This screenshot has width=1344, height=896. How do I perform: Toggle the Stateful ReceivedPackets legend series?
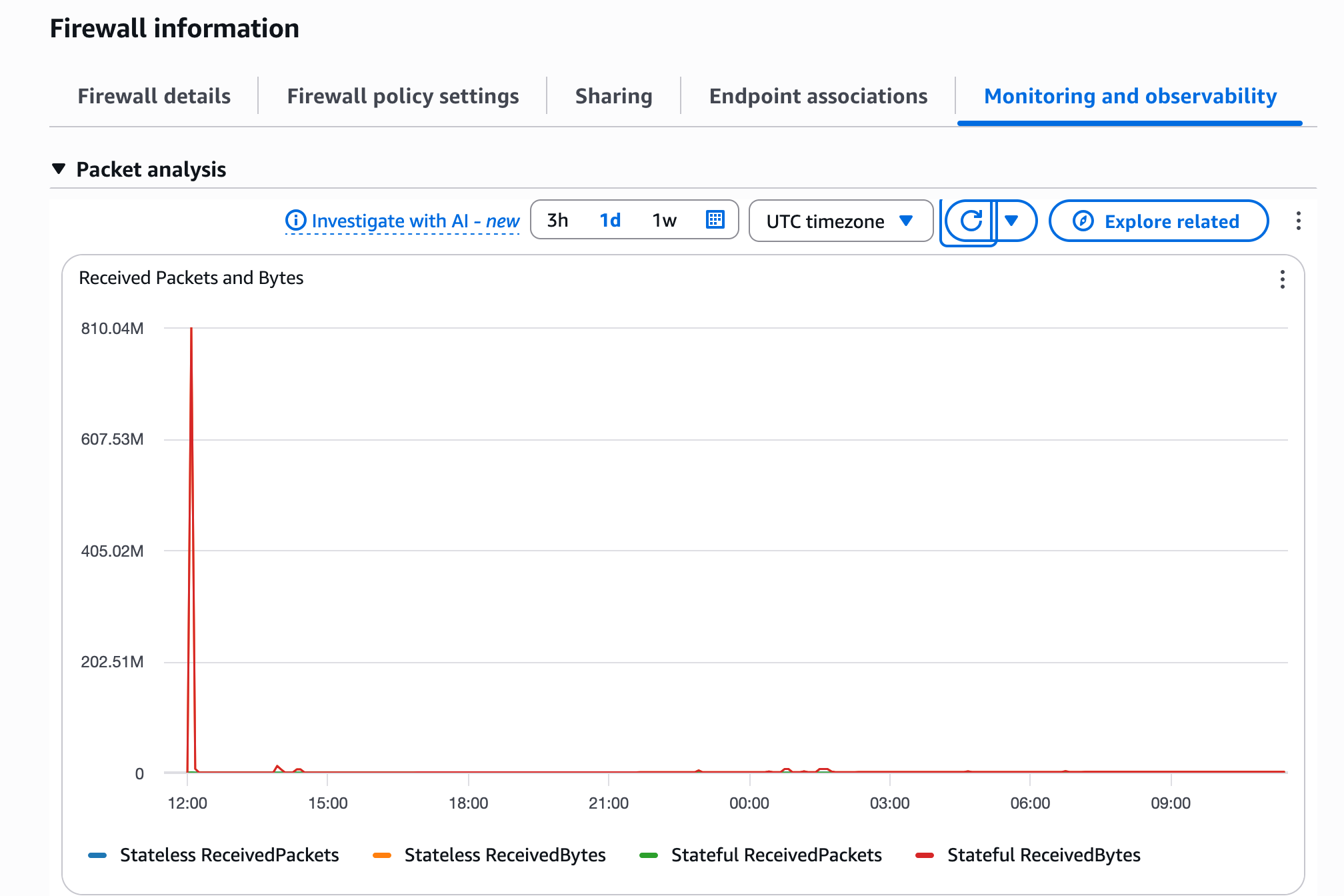pos(776,855)
